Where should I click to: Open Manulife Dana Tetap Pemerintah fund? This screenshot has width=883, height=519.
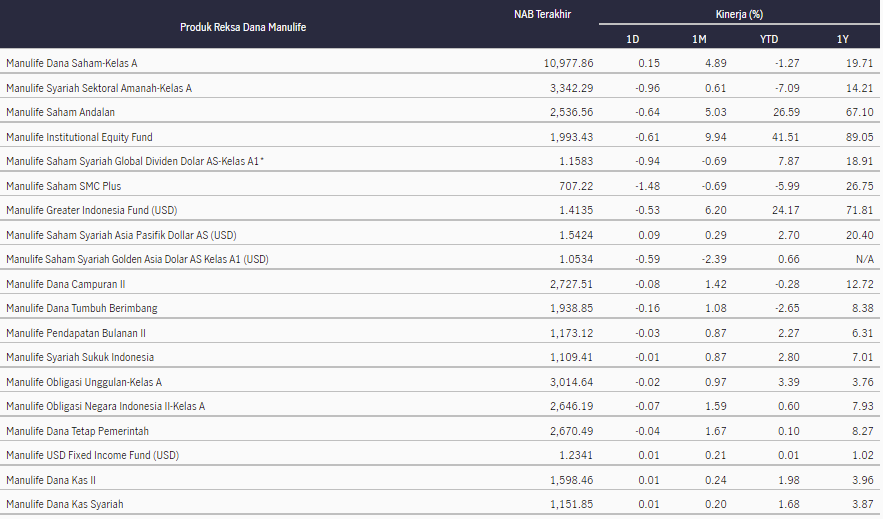click(x=77, y=431)
